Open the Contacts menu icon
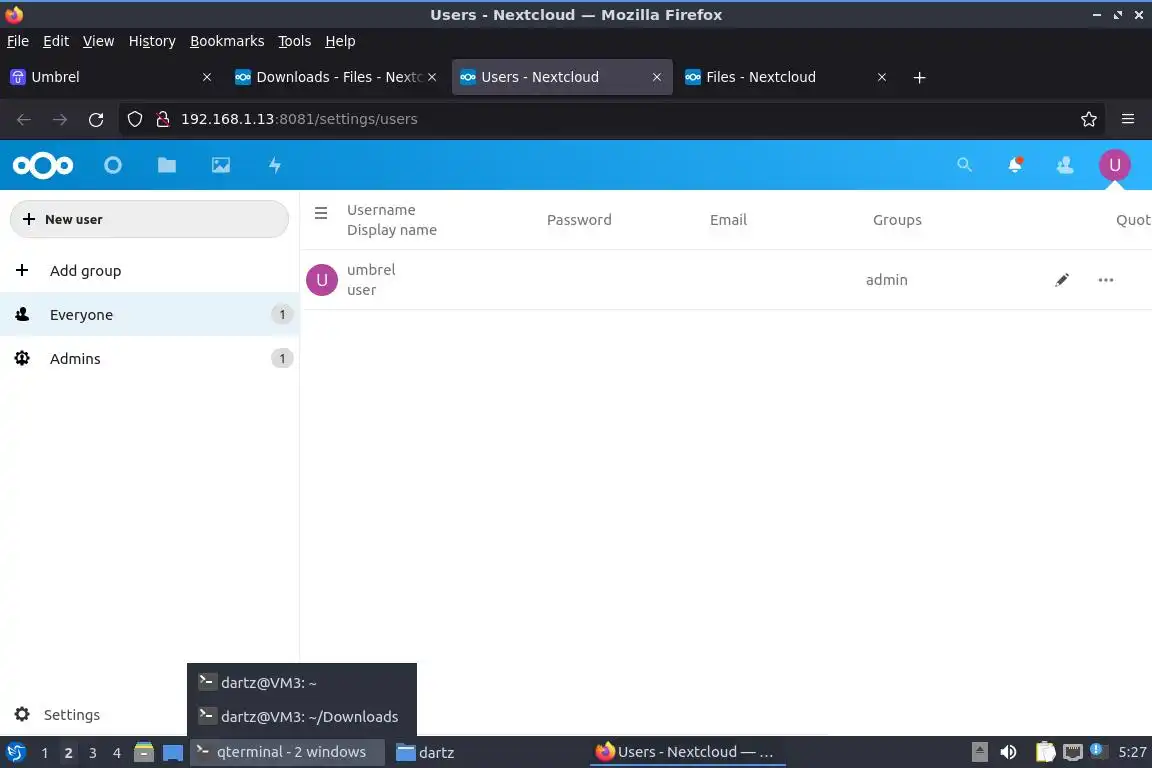 tap(1065, 165)
